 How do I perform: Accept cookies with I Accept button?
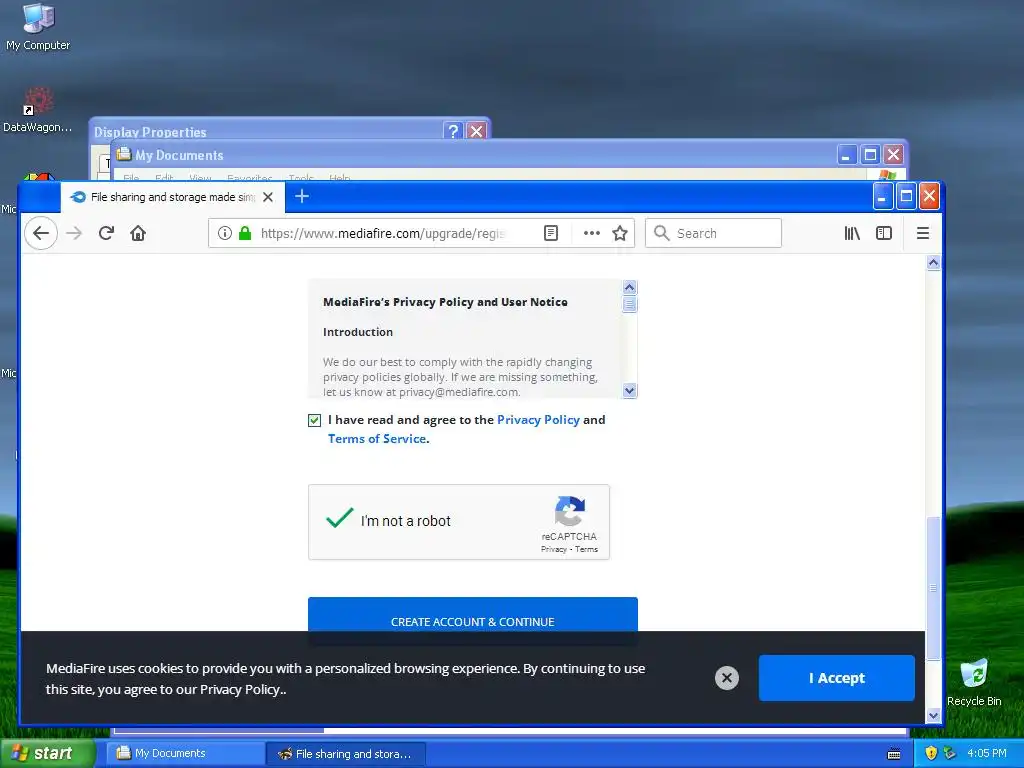pyautogui.click(x=837, y=678)
